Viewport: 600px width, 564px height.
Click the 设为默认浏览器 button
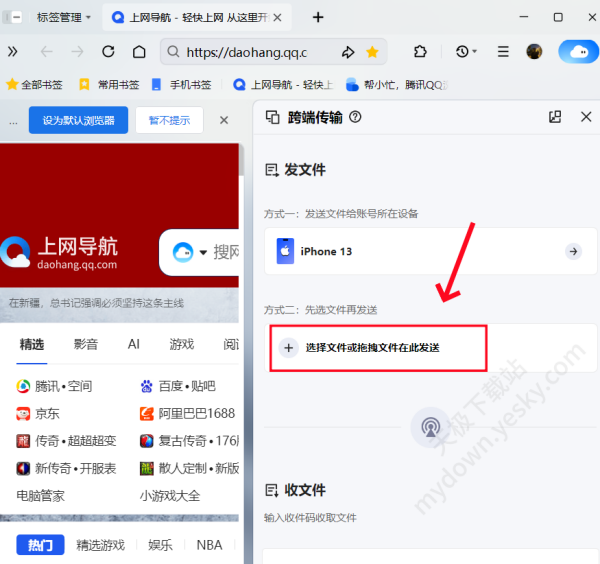click(78, 121)
